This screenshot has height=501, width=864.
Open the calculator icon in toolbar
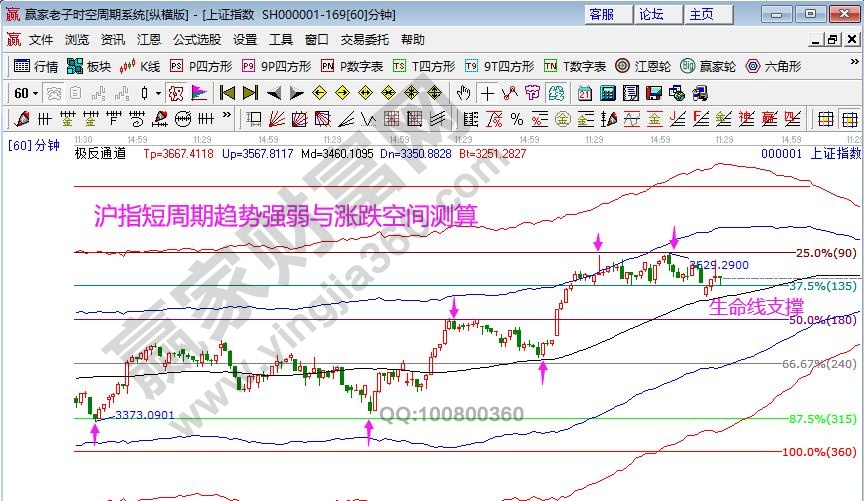coord(606,93)
